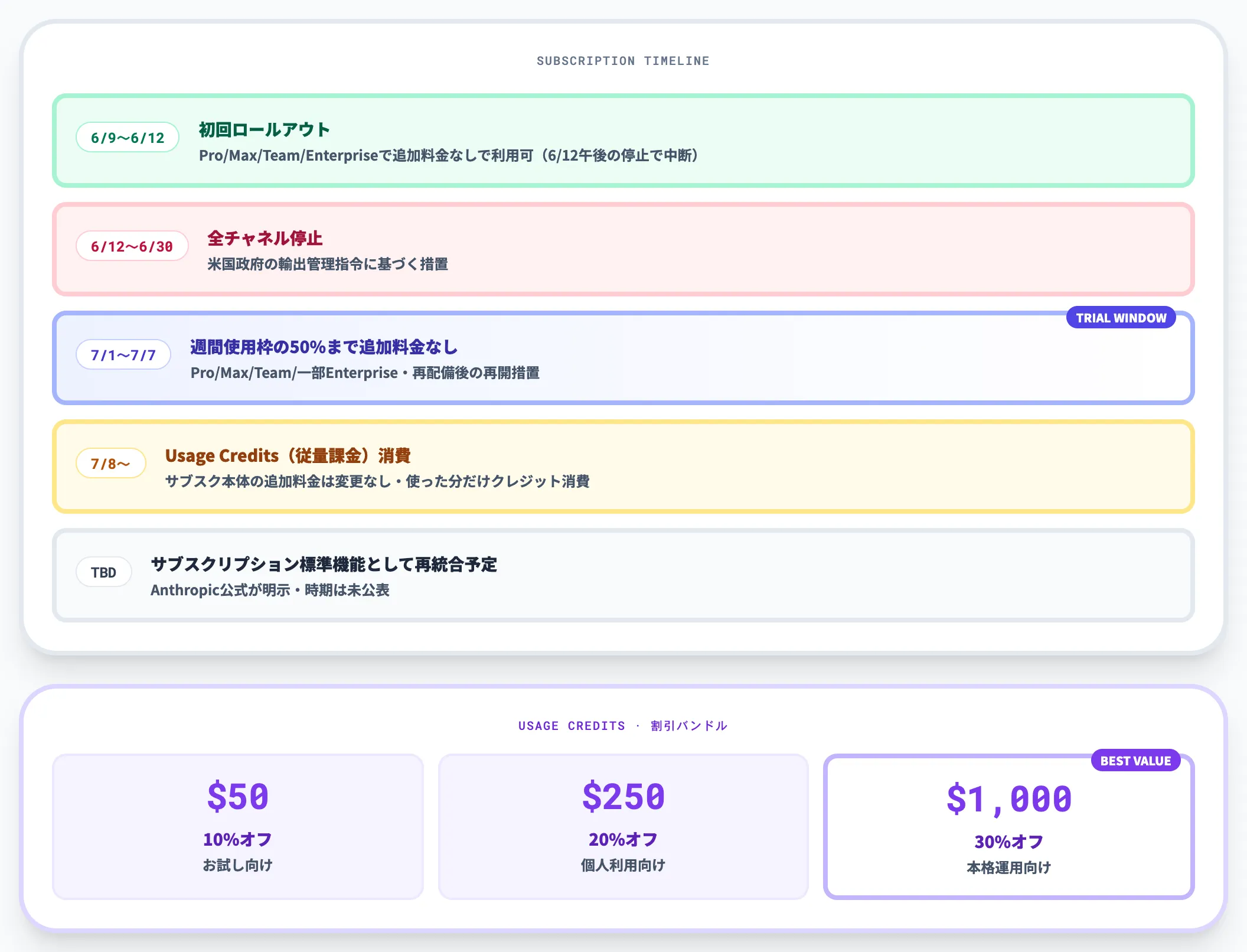Select the 7/1～7/7 date pill
1247x952 pixels.
tap(123, 355)
